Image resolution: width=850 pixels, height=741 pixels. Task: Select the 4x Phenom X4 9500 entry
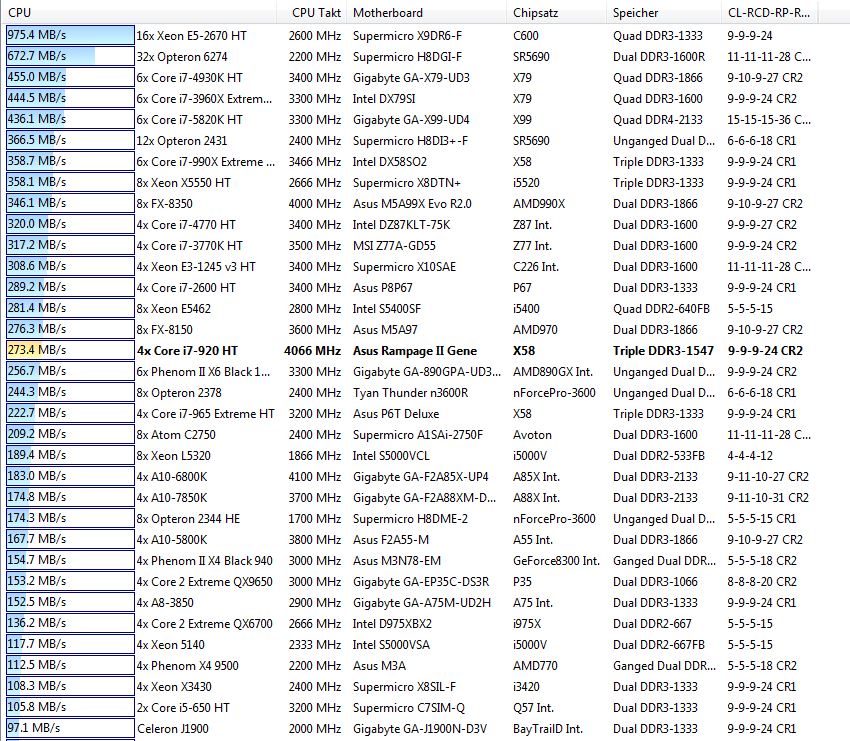click(x=188, y=666)
